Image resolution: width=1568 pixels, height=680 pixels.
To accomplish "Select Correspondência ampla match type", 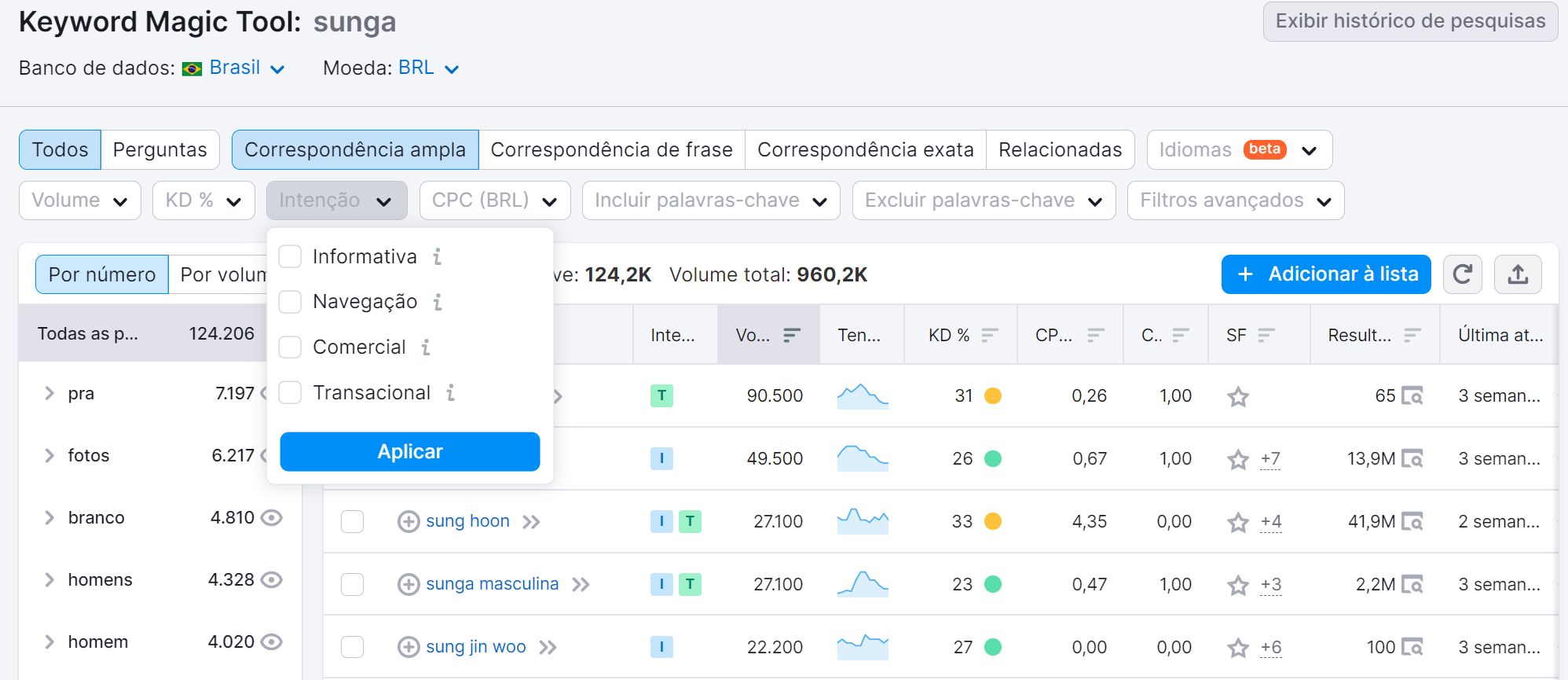I will 355,149.
